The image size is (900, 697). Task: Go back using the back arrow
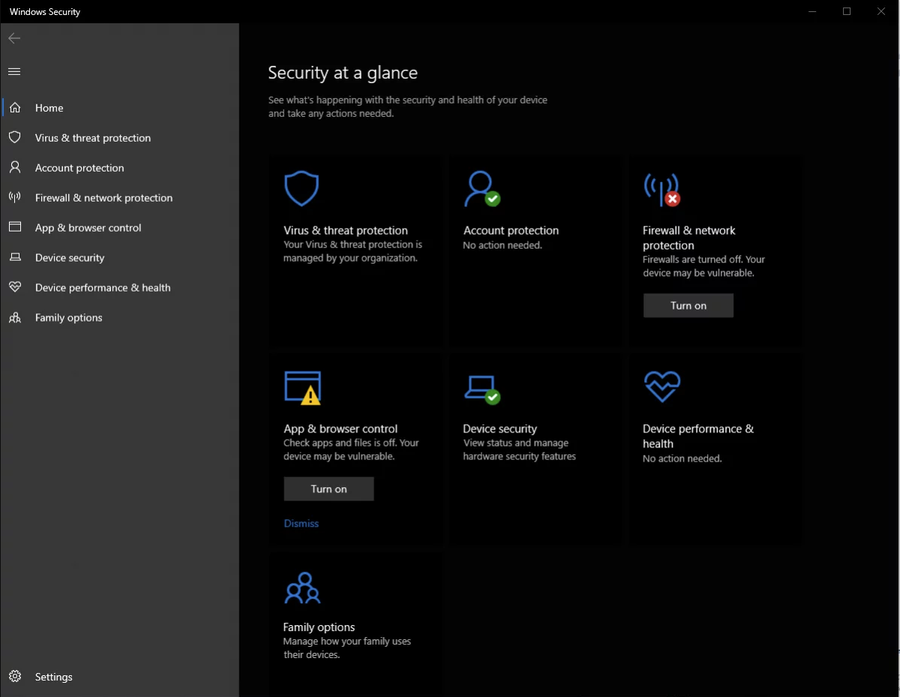pyautogui.click(x=14, y=38)
